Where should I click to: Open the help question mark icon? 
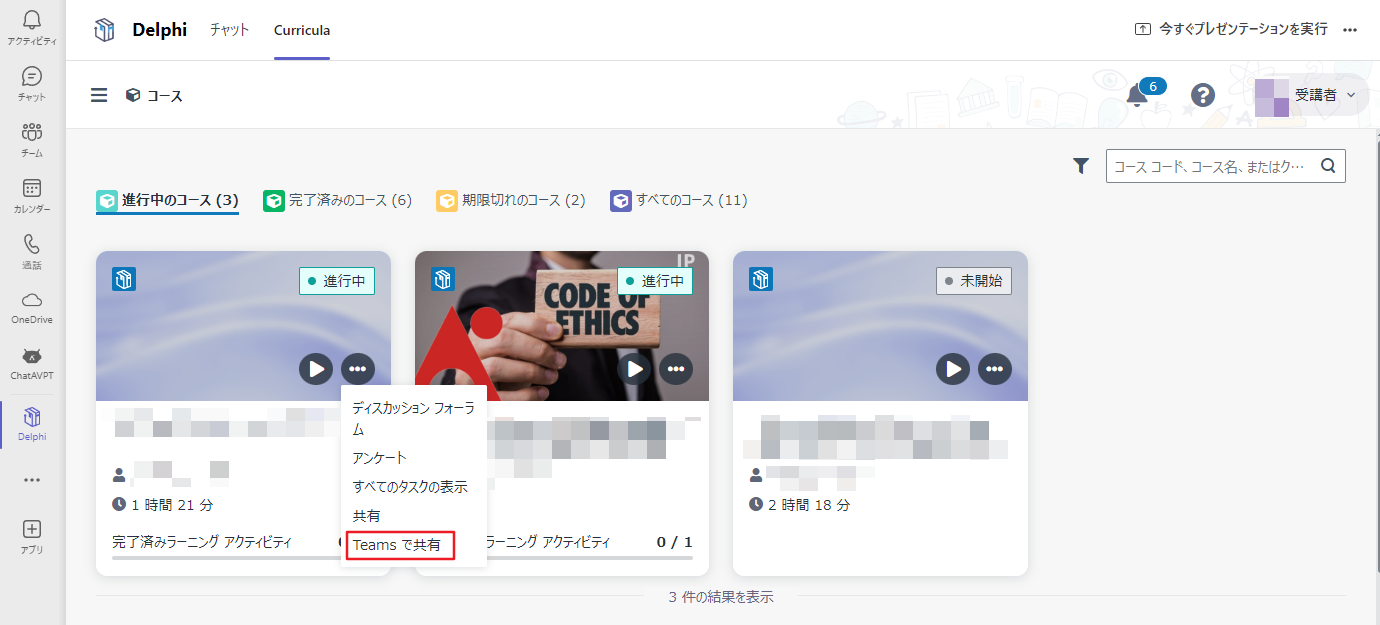pos(1202,95)
